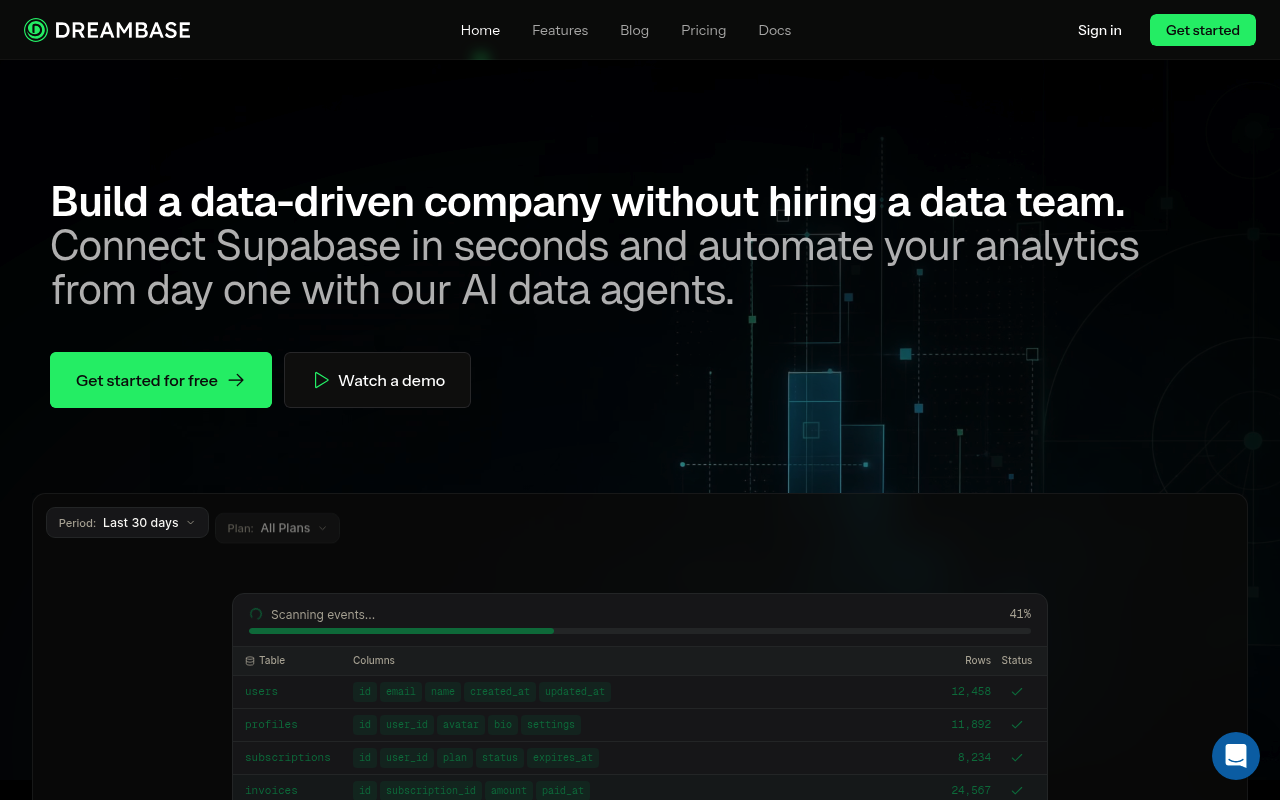The image size is (1280, 800).
Task: Click the expires_at column tag
Action: [563, 757]
